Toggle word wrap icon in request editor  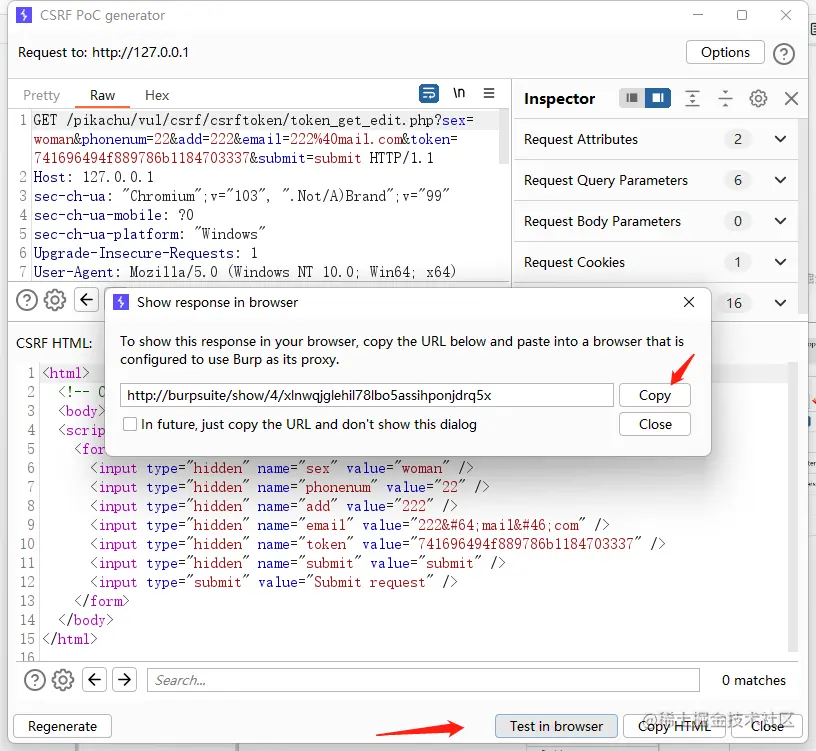[429, 94]
